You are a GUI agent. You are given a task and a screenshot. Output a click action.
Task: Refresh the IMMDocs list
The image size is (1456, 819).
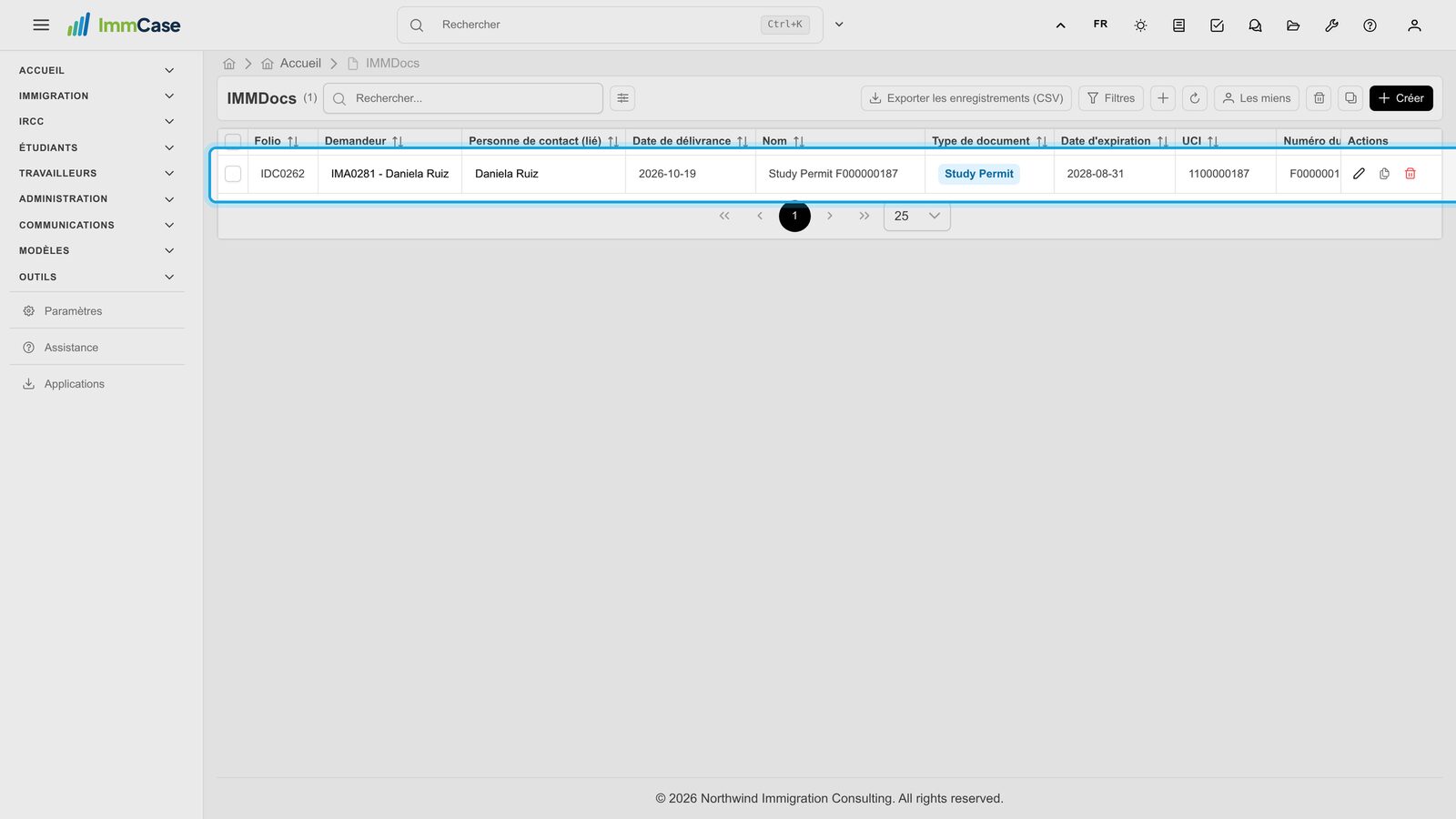[1195, 98]
